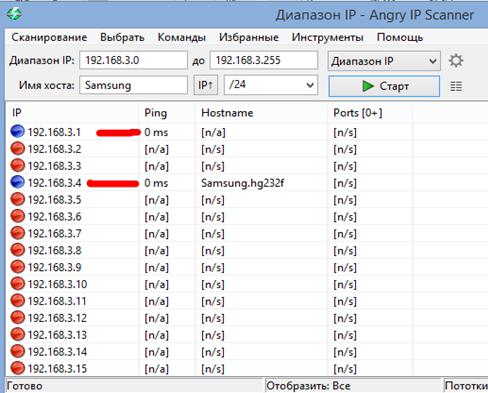Click red status icon of 192.168.3.3

coord(17,165)
